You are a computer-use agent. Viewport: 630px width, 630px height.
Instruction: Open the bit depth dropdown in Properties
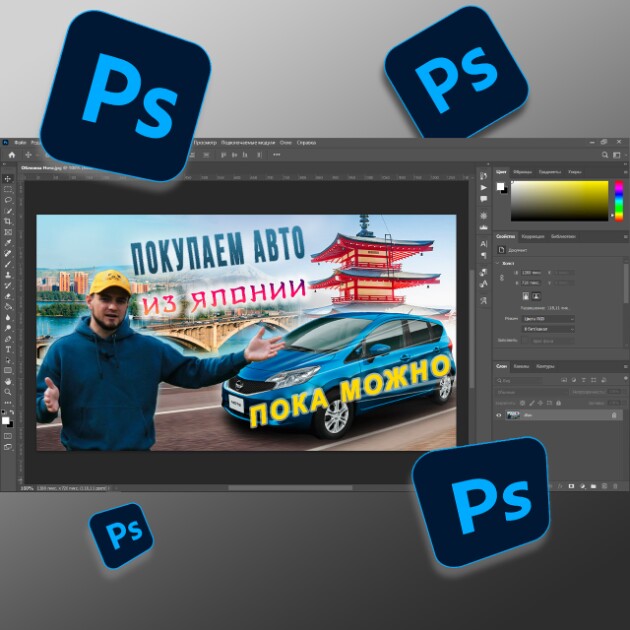[x=548, y=329]
